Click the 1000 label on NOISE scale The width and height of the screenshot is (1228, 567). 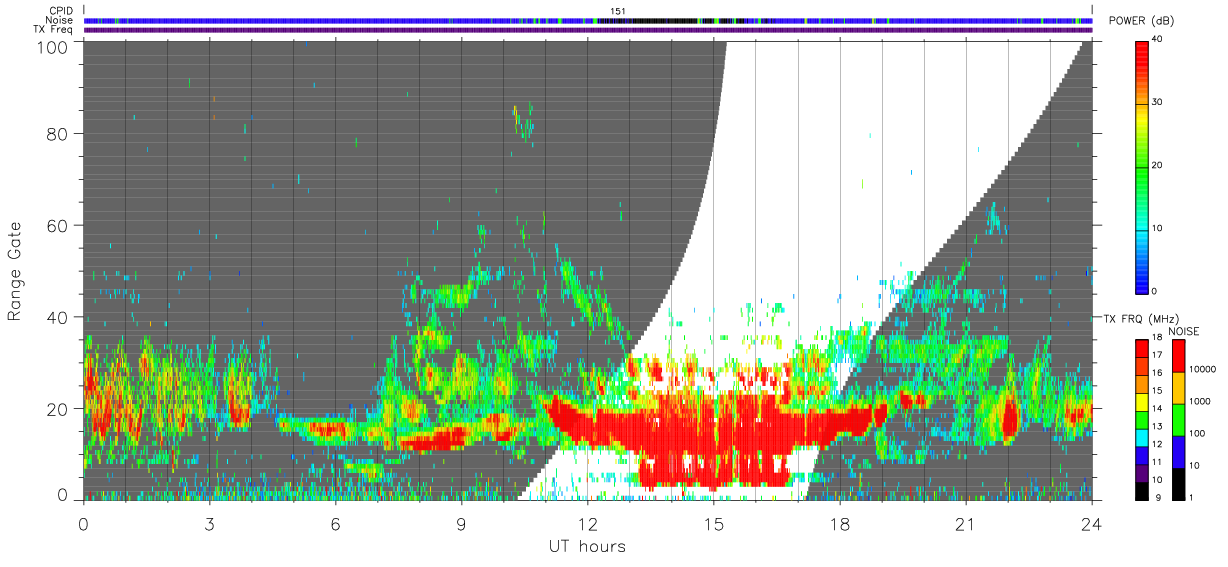(1202, 400)
